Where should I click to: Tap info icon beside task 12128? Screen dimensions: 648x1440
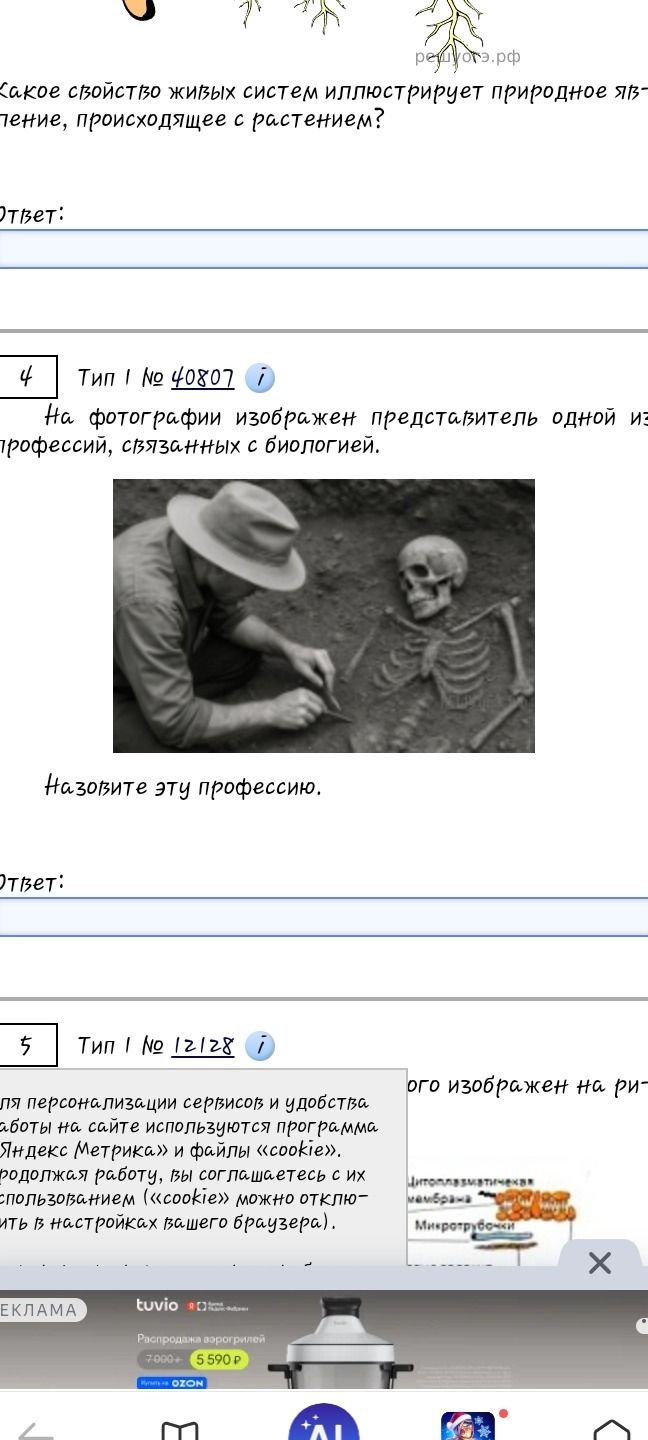click(x=260, y=1046)
